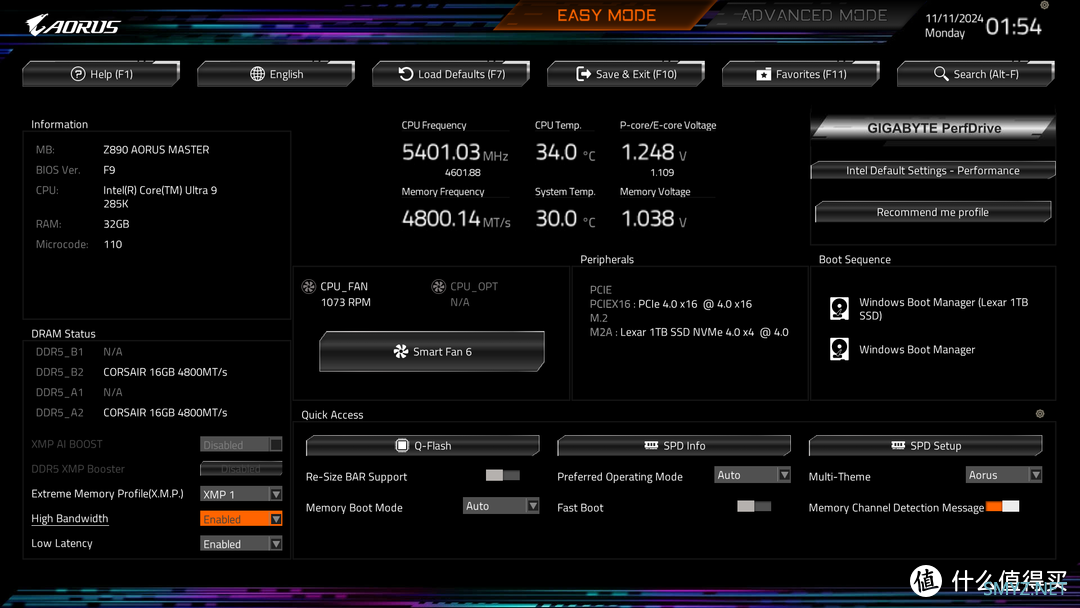This screenshot has height=608, width=1080.
Task: Click the DDR5_A2 CORSAIR 16GB row
Action: click(x=132, y=412)
